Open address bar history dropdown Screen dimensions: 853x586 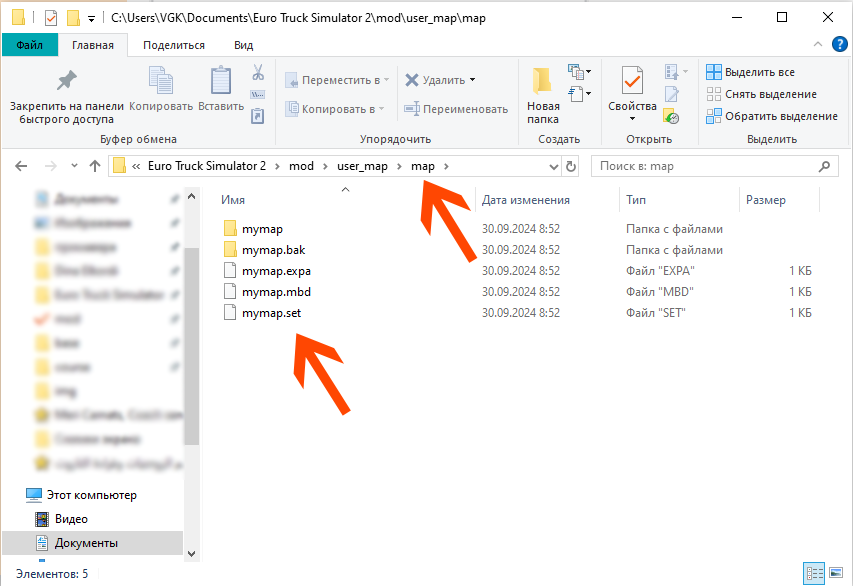point(553,166)
